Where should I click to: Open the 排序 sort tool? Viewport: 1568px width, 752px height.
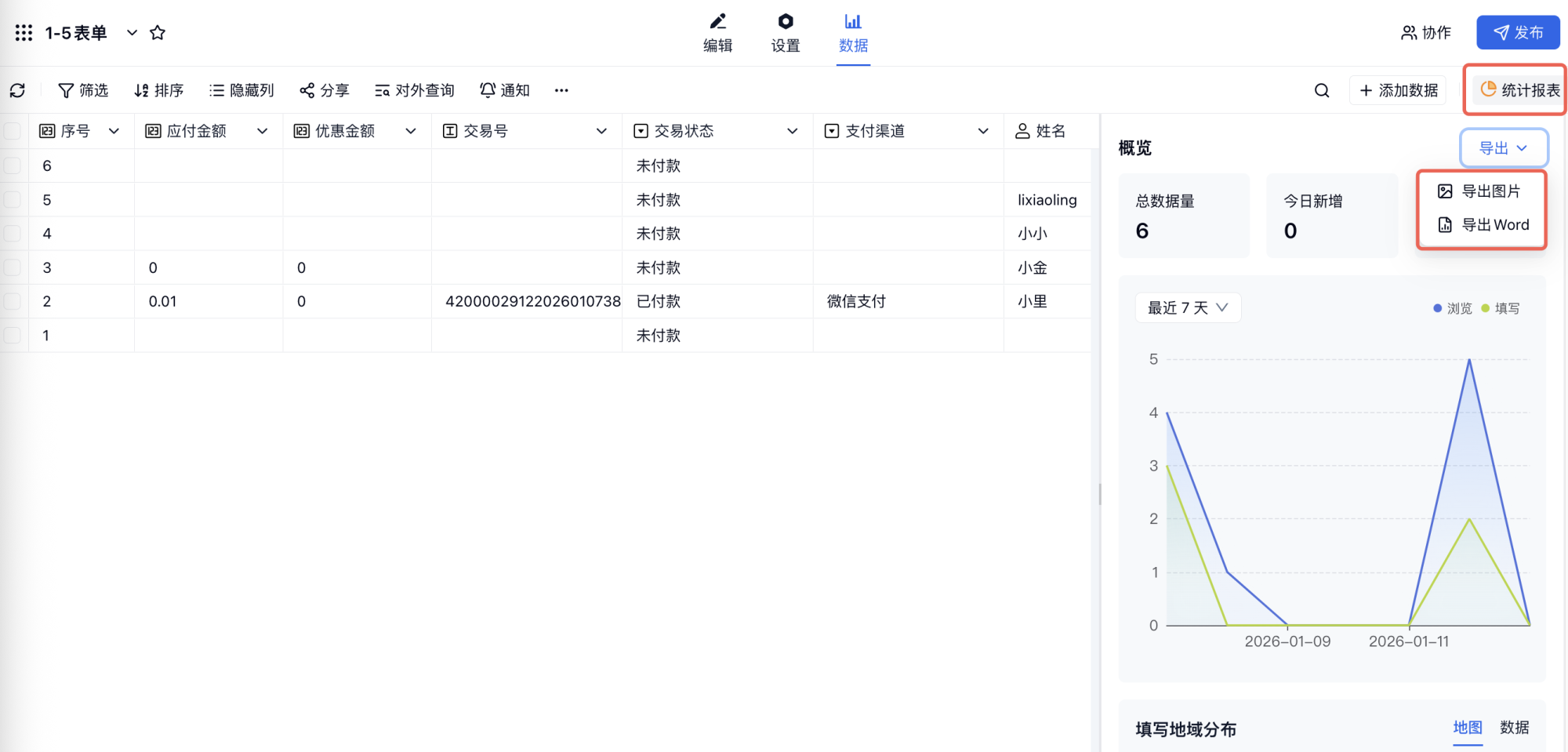(158, 90)
